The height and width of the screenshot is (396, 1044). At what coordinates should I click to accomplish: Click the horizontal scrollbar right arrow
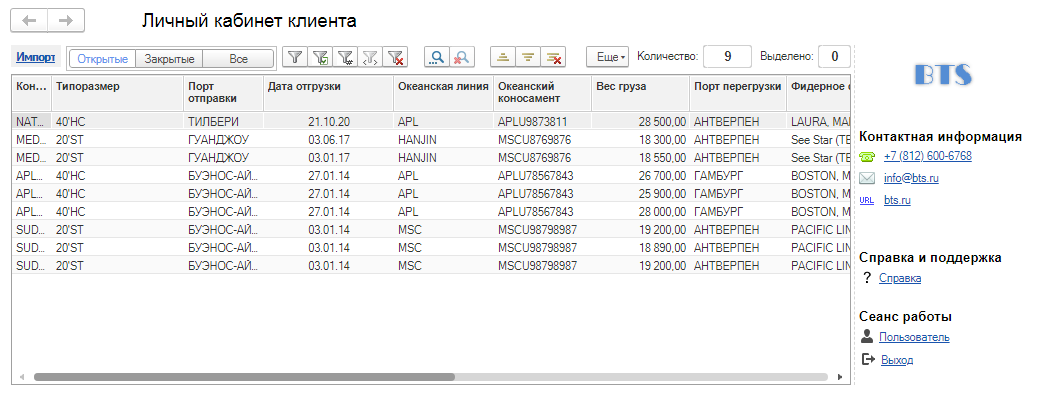pos(840,377)
